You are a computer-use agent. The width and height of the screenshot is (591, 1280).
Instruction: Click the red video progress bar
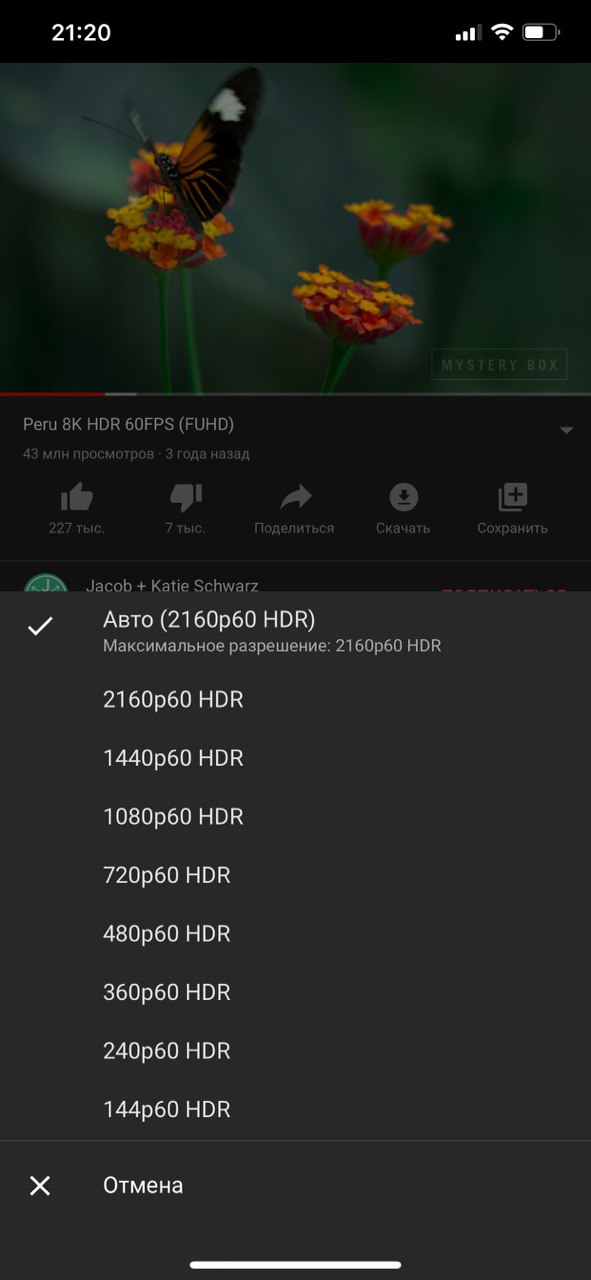[x=52, y=394]
